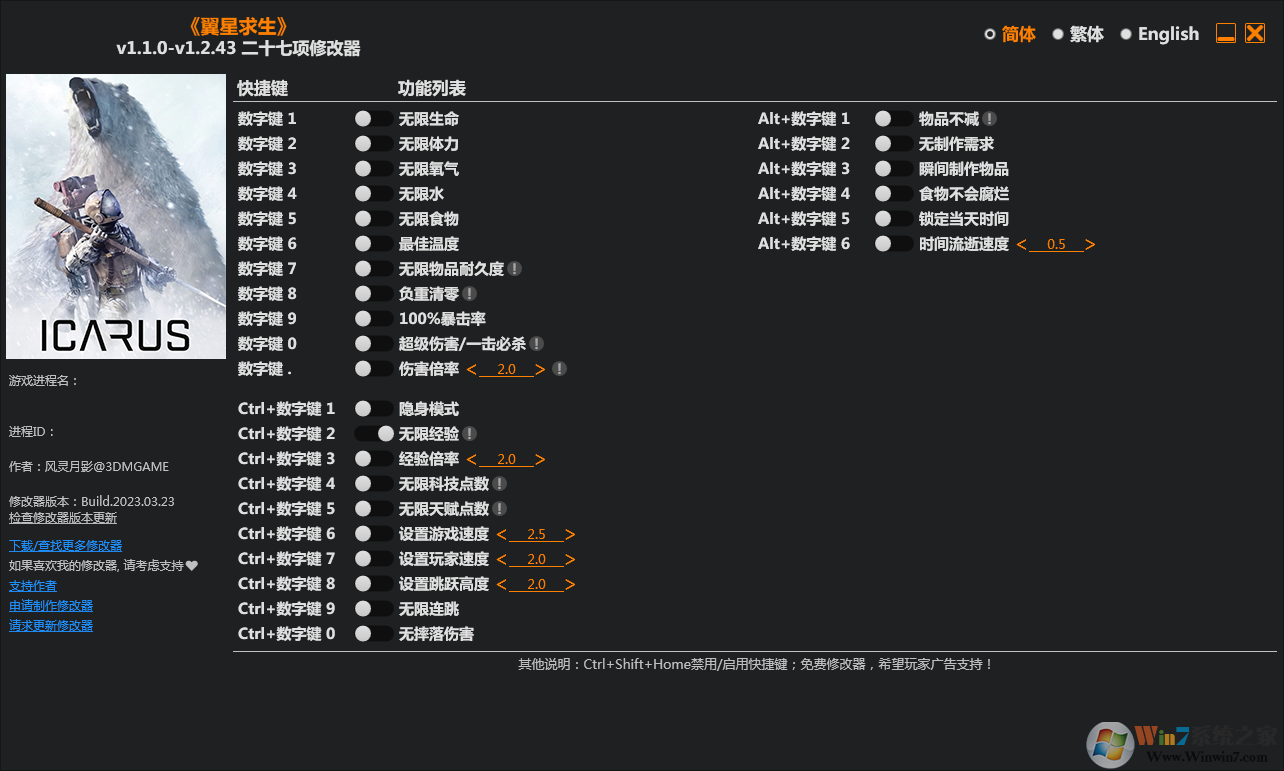点击右箭头提高经验倍率
Viewport: 1284px width, 771px height.
[541, 458]
